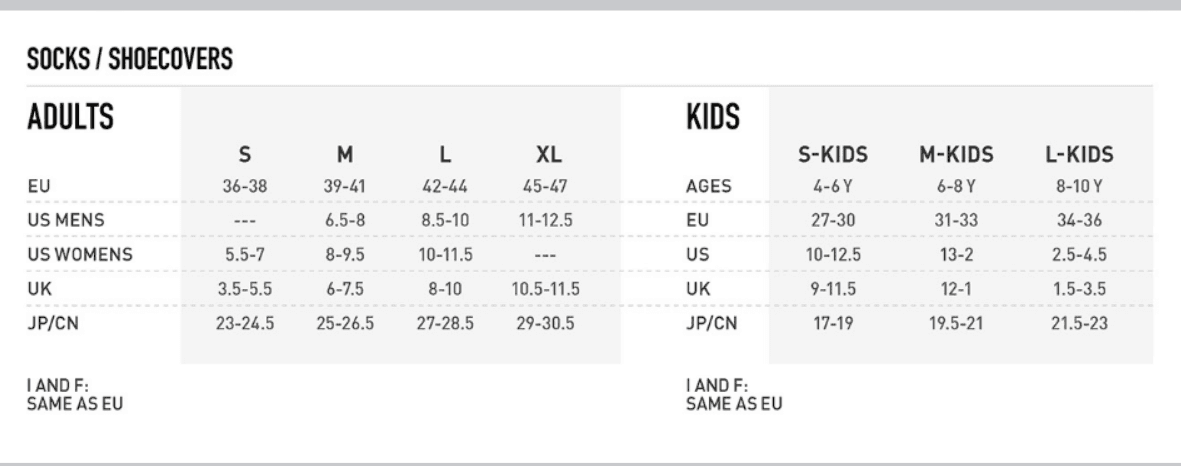Viewport: 1181px width, 466px height.
Task: Click the S-KIDS column header
Action: pos(833,155)
